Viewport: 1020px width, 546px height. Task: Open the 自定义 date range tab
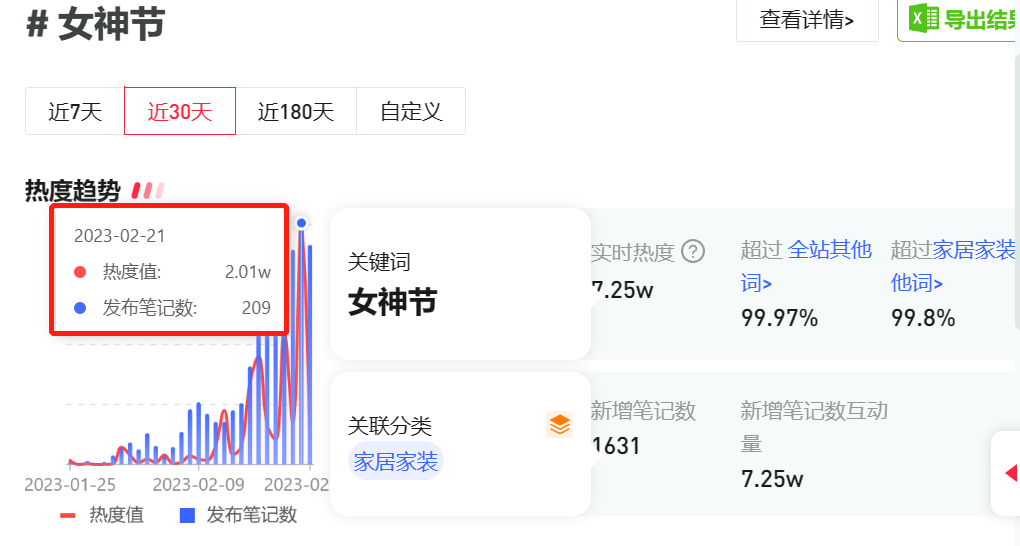tap(411, 111)
